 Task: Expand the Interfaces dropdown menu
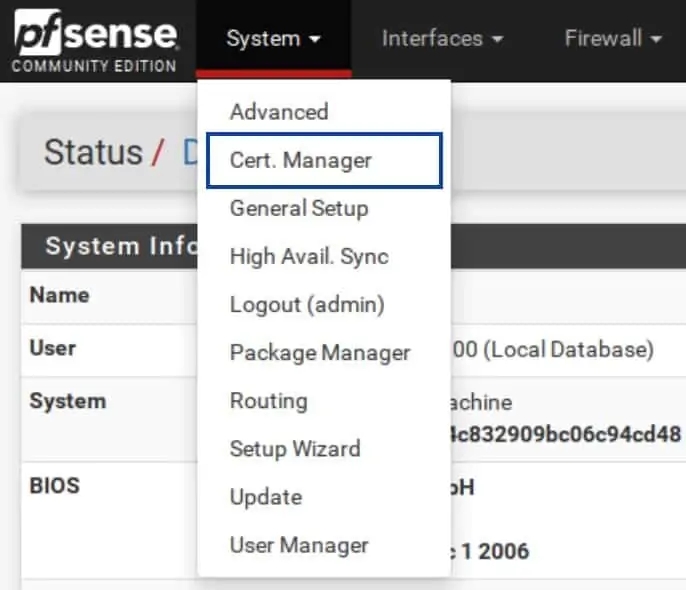coord(442,39)
